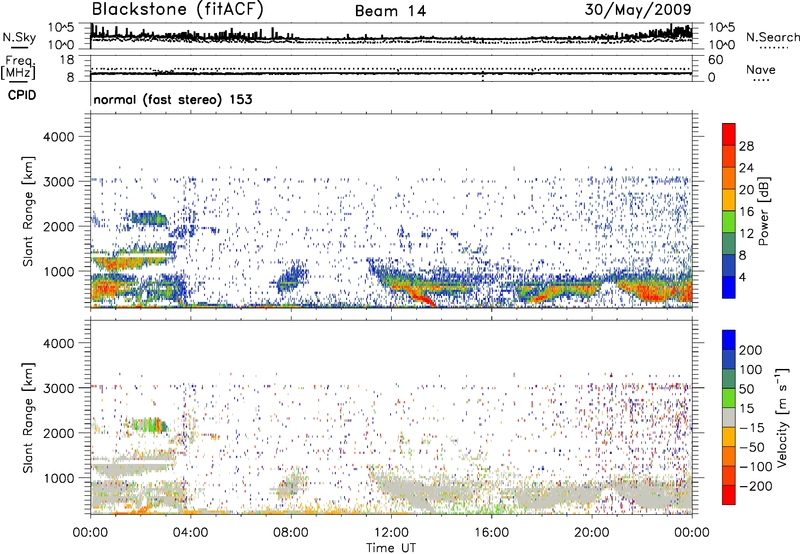Click the Velocity [m s-1] color bar label

pos(782,417)
